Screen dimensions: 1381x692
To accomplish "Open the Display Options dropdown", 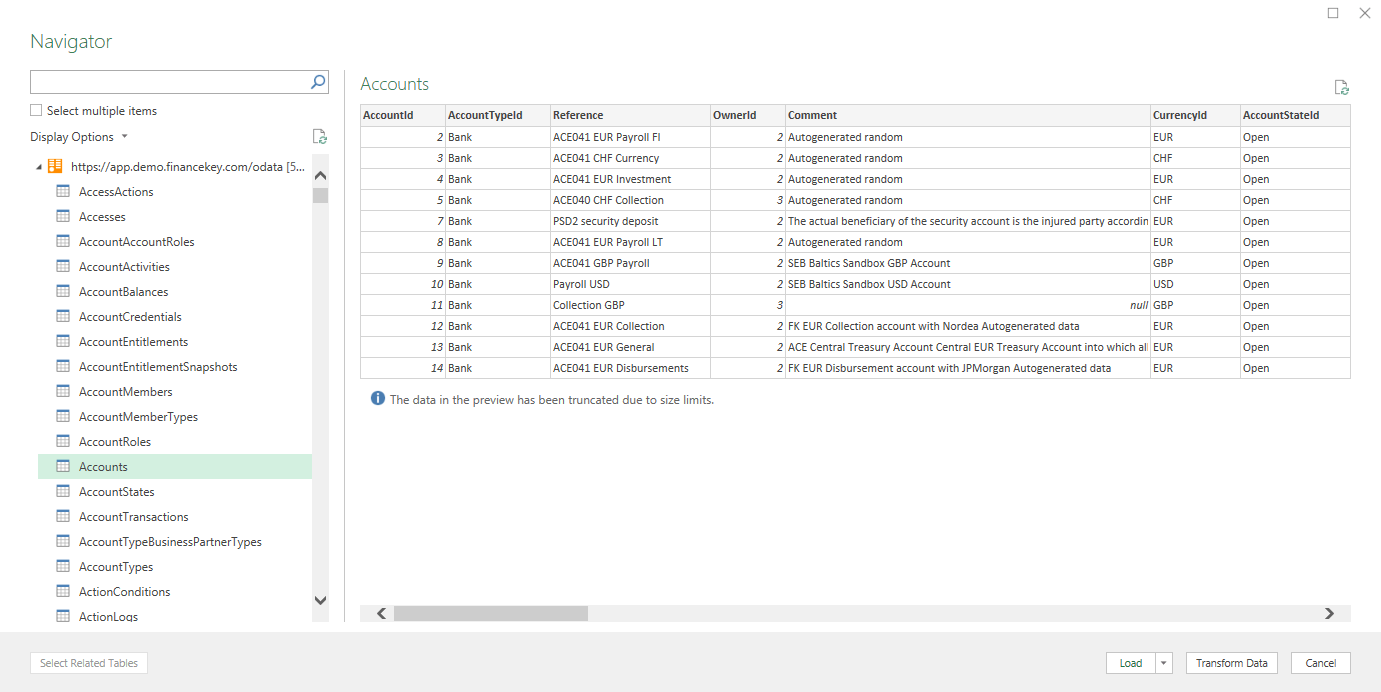I will pos(79,137).
